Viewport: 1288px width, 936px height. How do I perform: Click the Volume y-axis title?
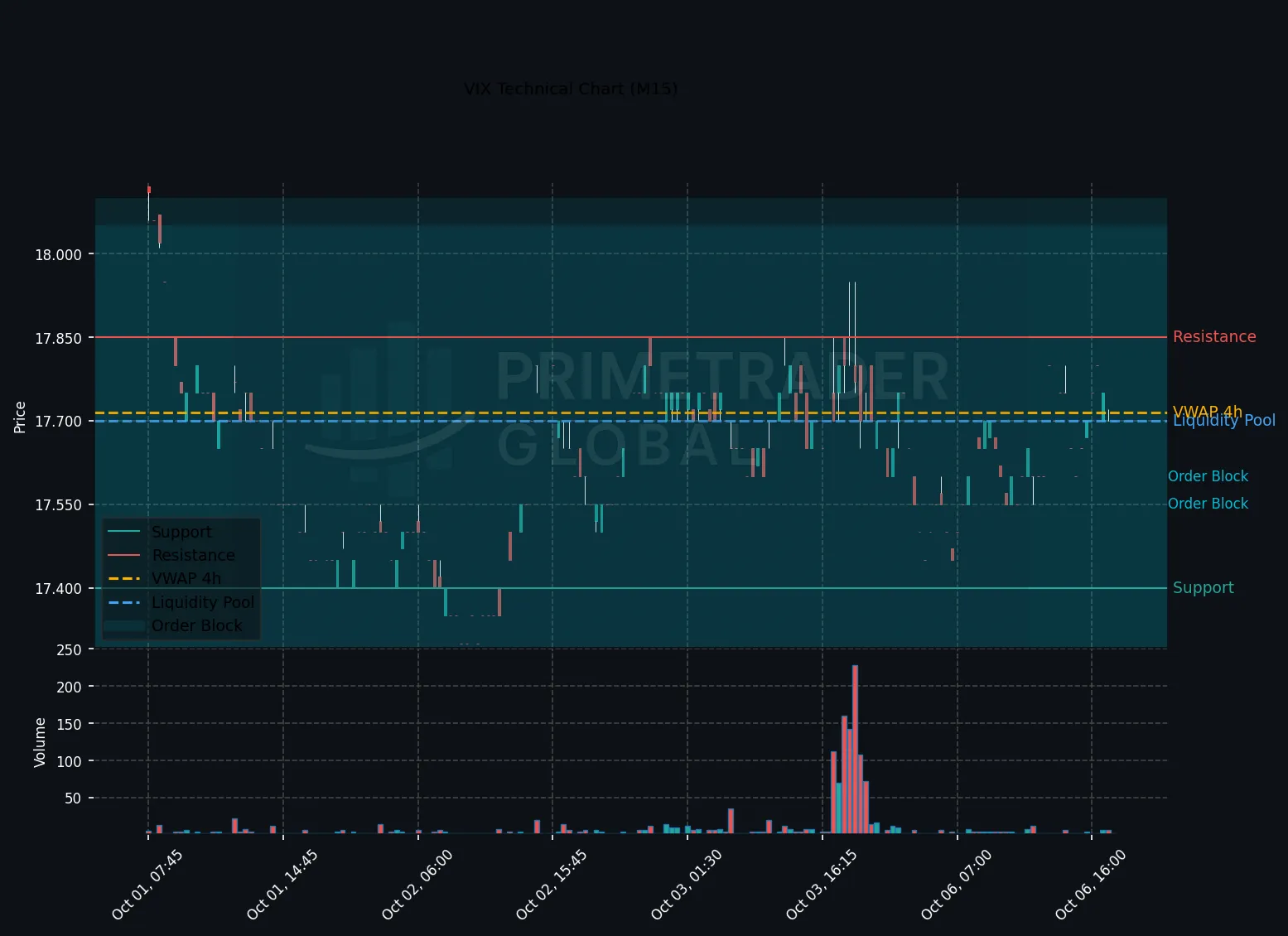(39, 742)
